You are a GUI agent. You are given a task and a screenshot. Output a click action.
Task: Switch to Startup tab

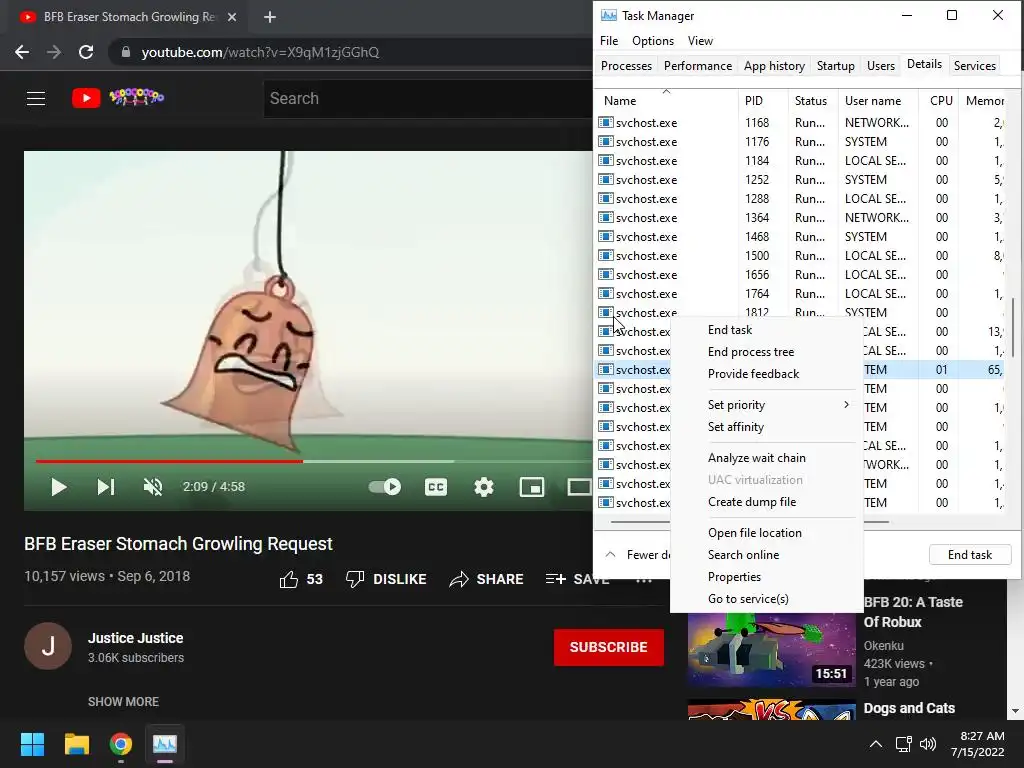[835, 66]
